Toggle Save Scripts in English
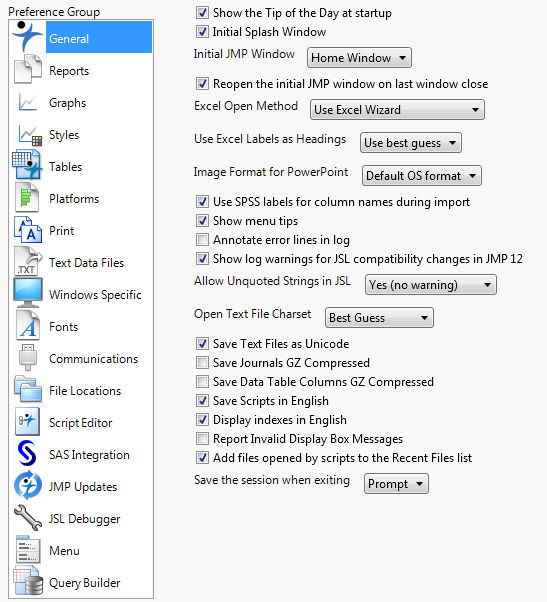This screenshot has height=602, width=547. [x=202, y=400]
